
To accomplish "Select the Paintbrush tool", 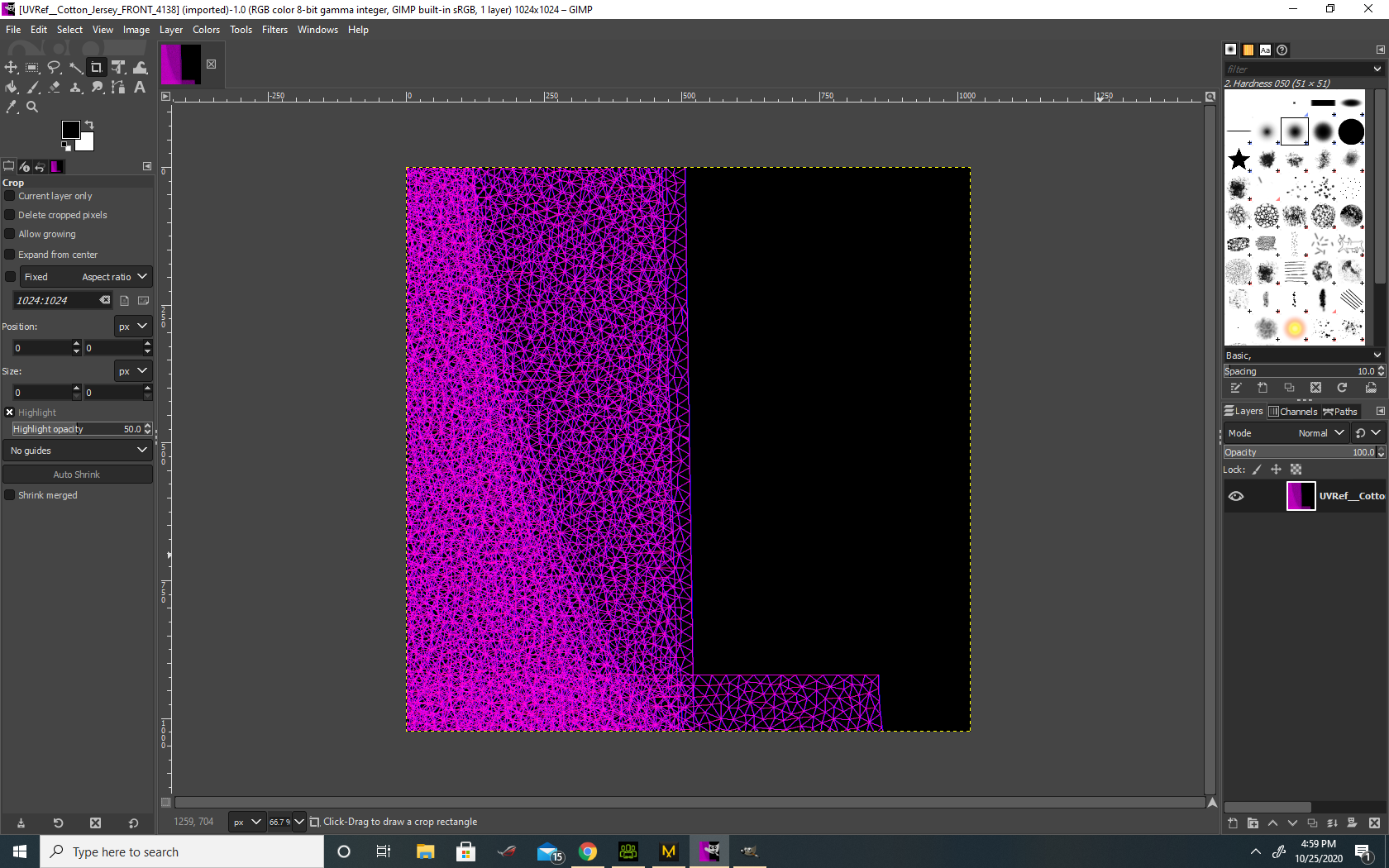I will [32, 88].
